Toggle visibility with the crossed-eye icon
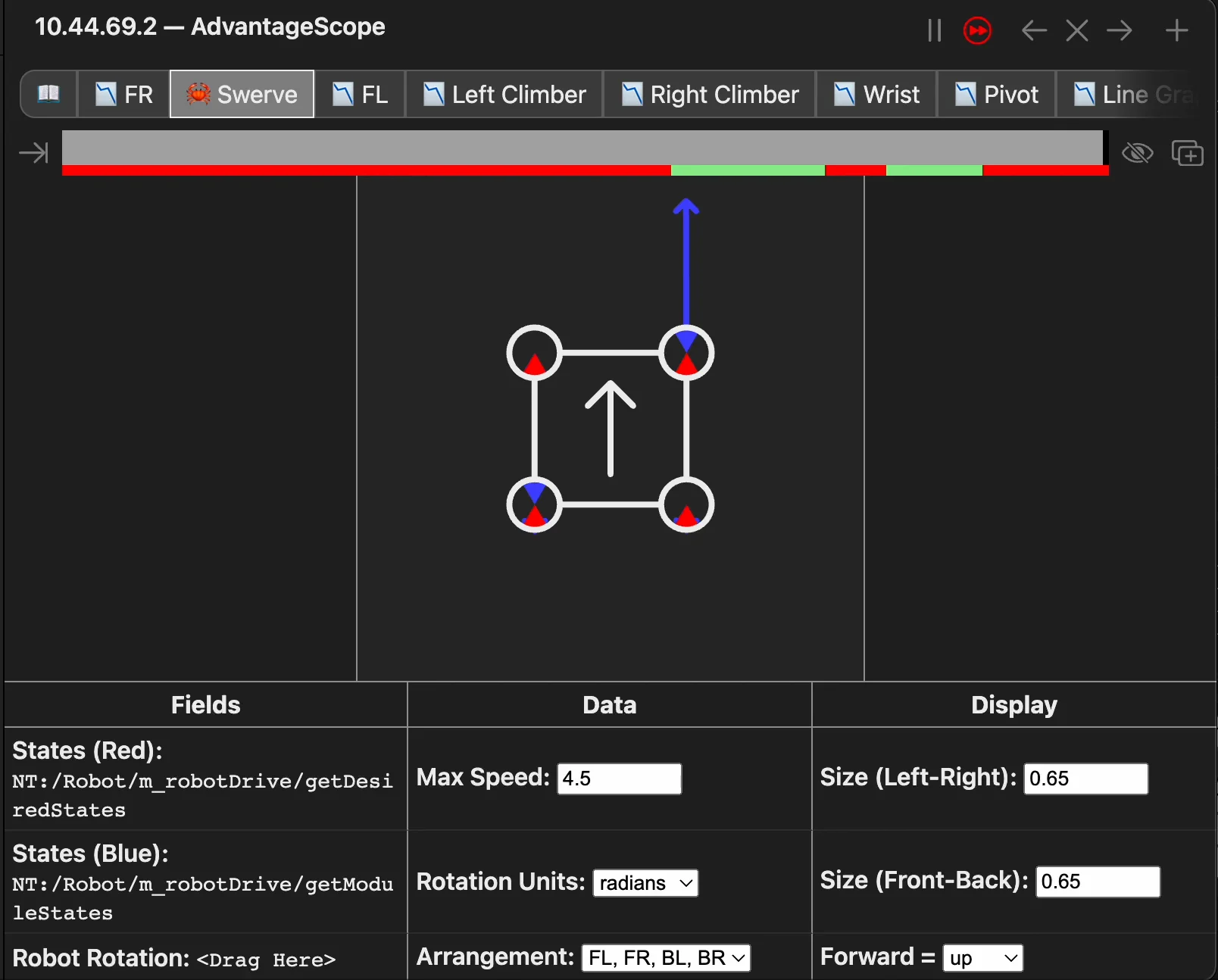The image size is (1218, 980). pos(1136,153)
